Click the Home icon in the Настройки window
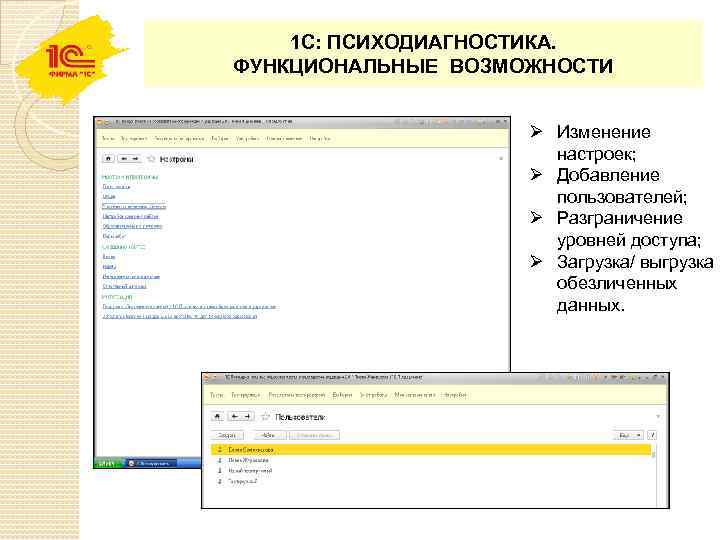The height and width of the screenshot is (540, 720). pos(108,159)
